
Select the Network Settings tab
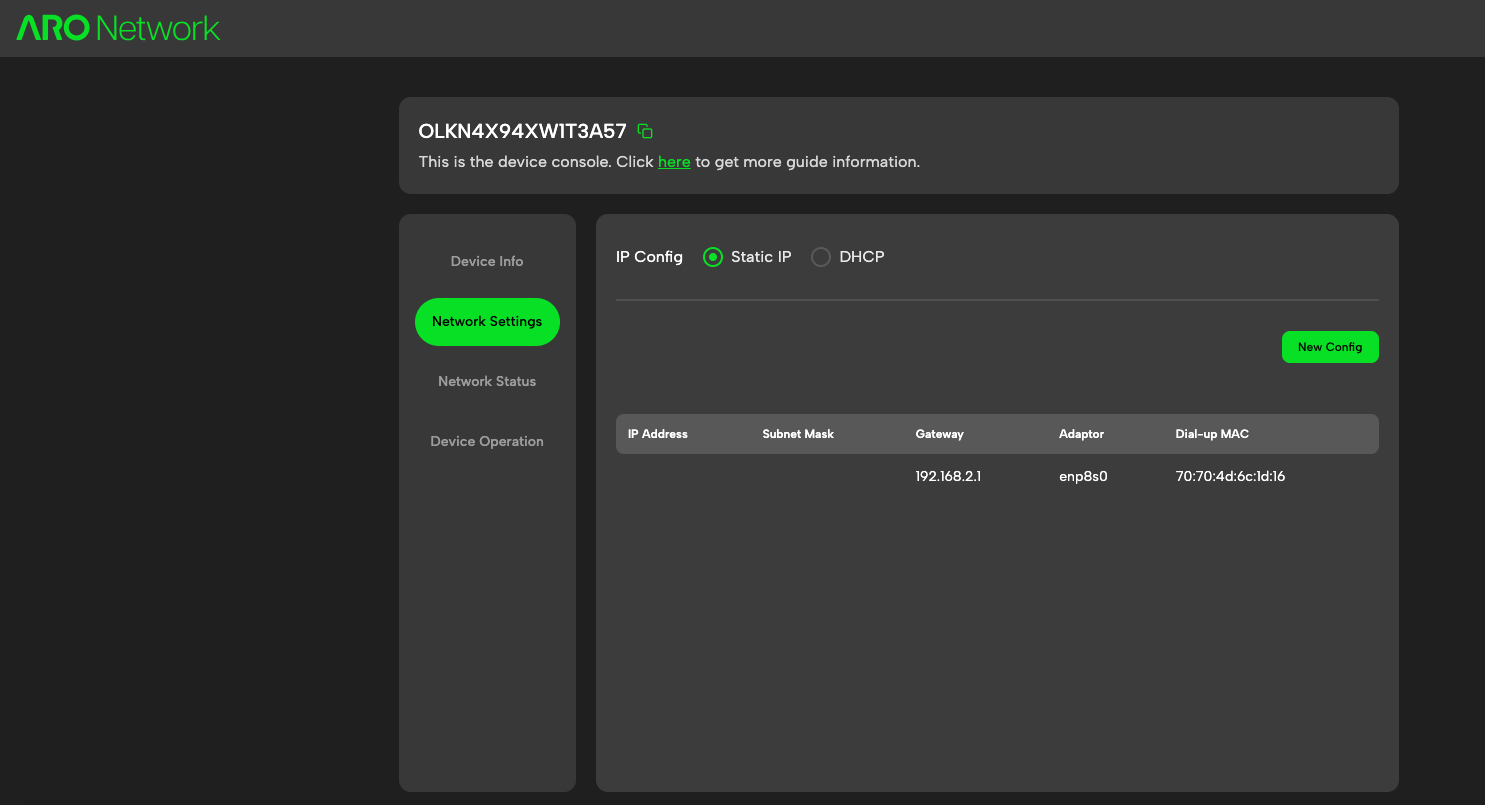pyautogui.click(x=487, y=321)
